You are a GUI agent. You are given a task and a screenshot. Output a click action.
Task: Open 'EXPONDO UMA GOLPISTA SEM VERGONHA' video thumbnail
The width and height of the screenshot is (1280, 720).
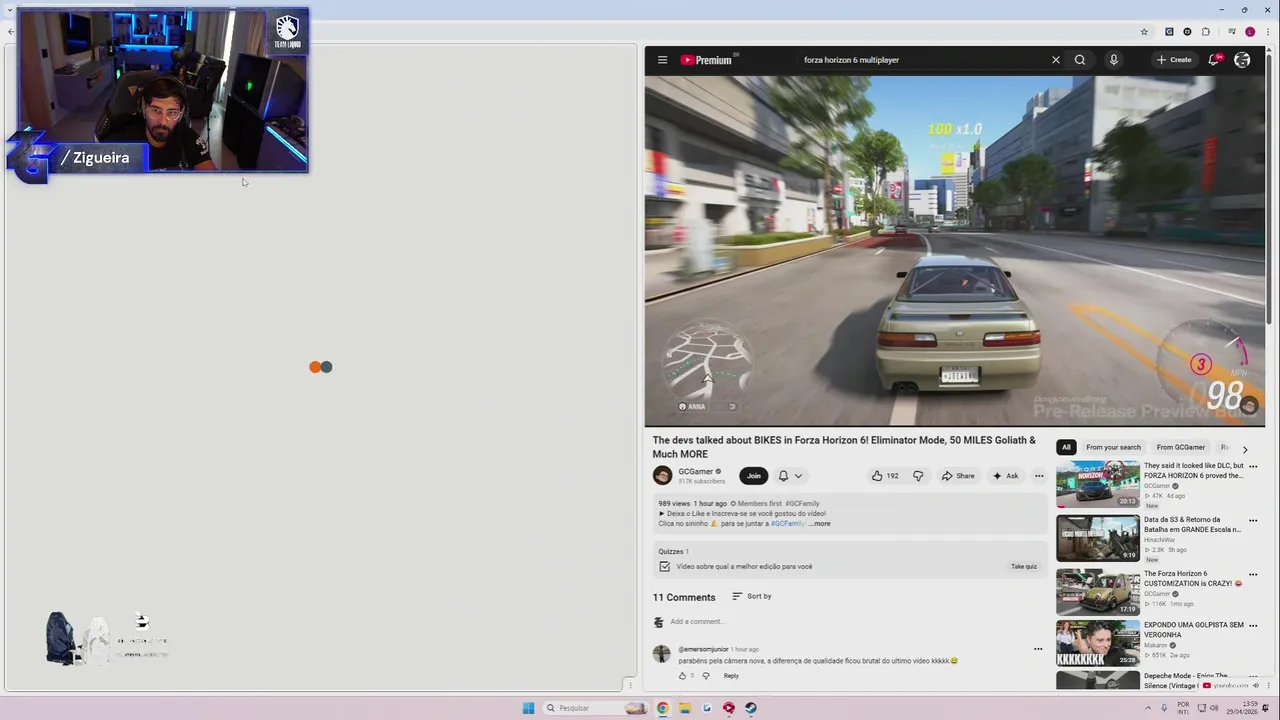coord(1098,643)
